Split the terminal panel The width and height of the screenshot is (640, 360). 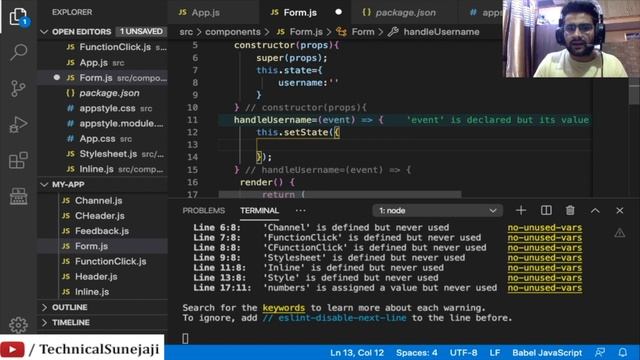tap(546, 211)
